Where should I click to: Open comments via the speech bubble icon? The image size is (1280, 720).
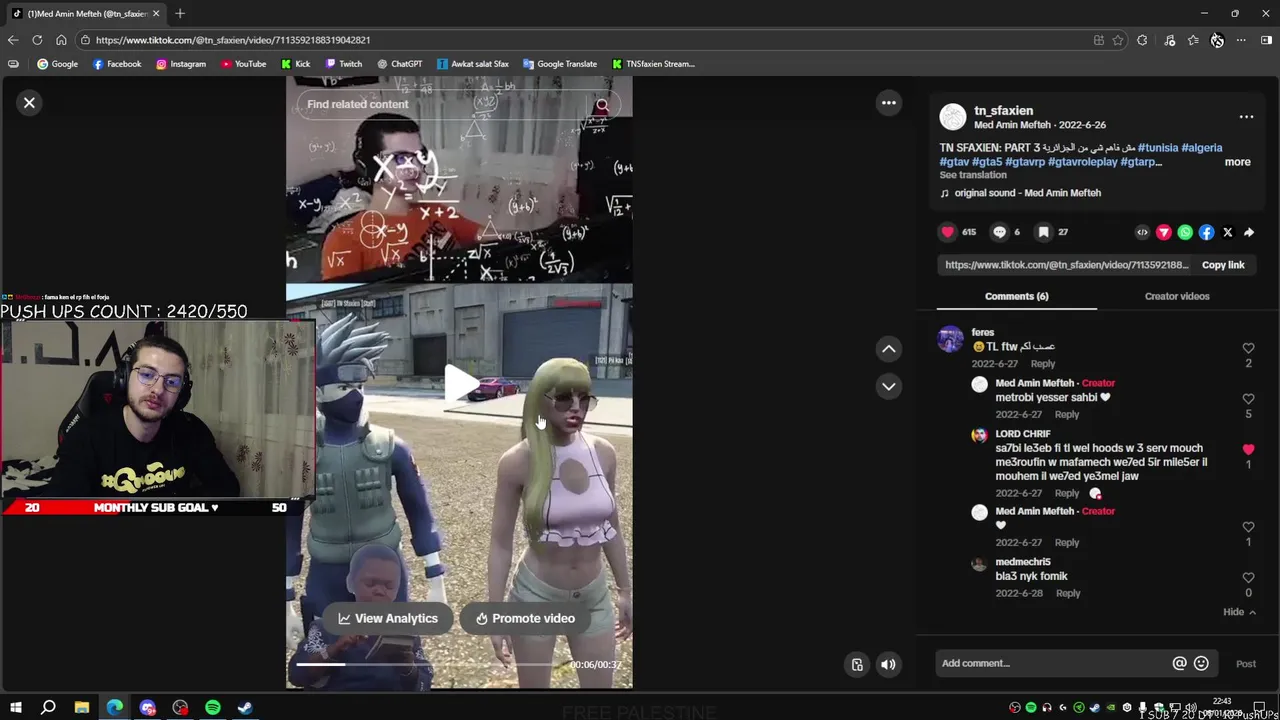point(999,232)
